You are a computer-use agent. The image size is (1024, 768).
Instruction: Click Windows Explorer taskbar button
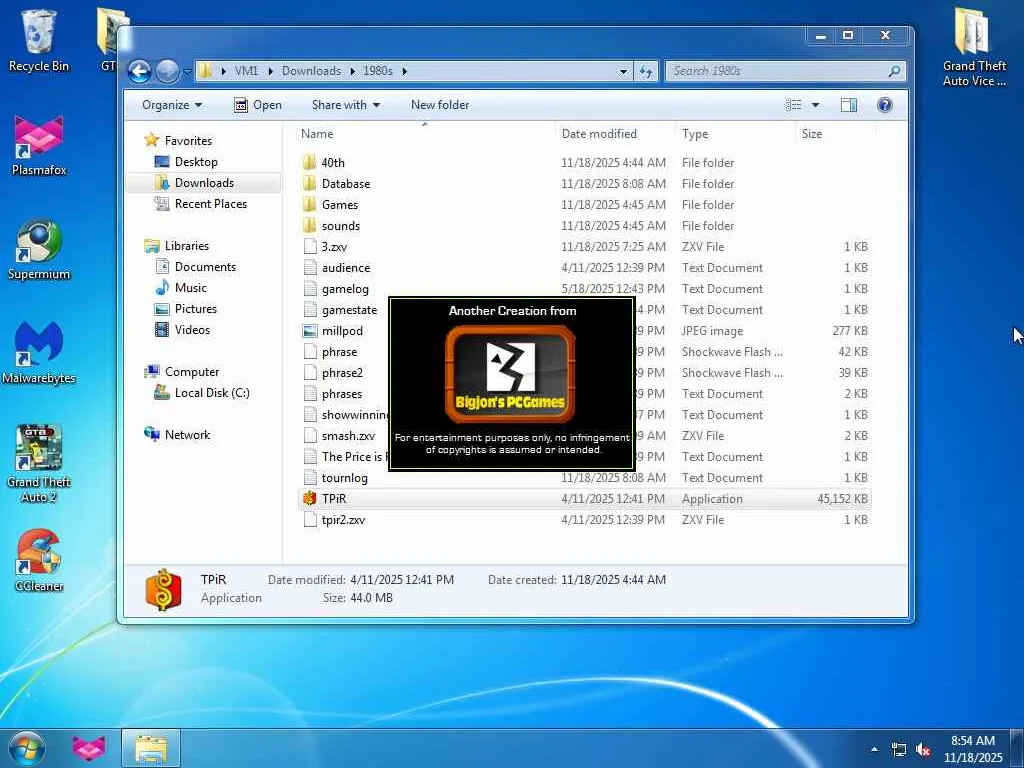coord(151,748)
